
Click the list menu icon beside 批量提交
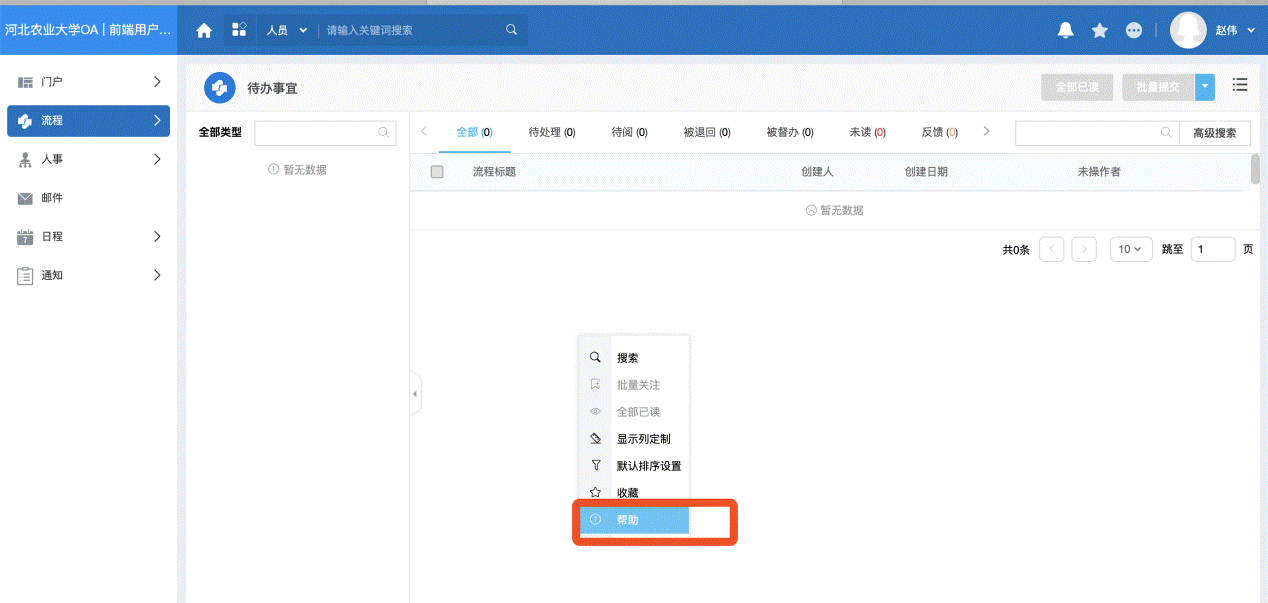pyautogui.click(x=1240, y=86)
